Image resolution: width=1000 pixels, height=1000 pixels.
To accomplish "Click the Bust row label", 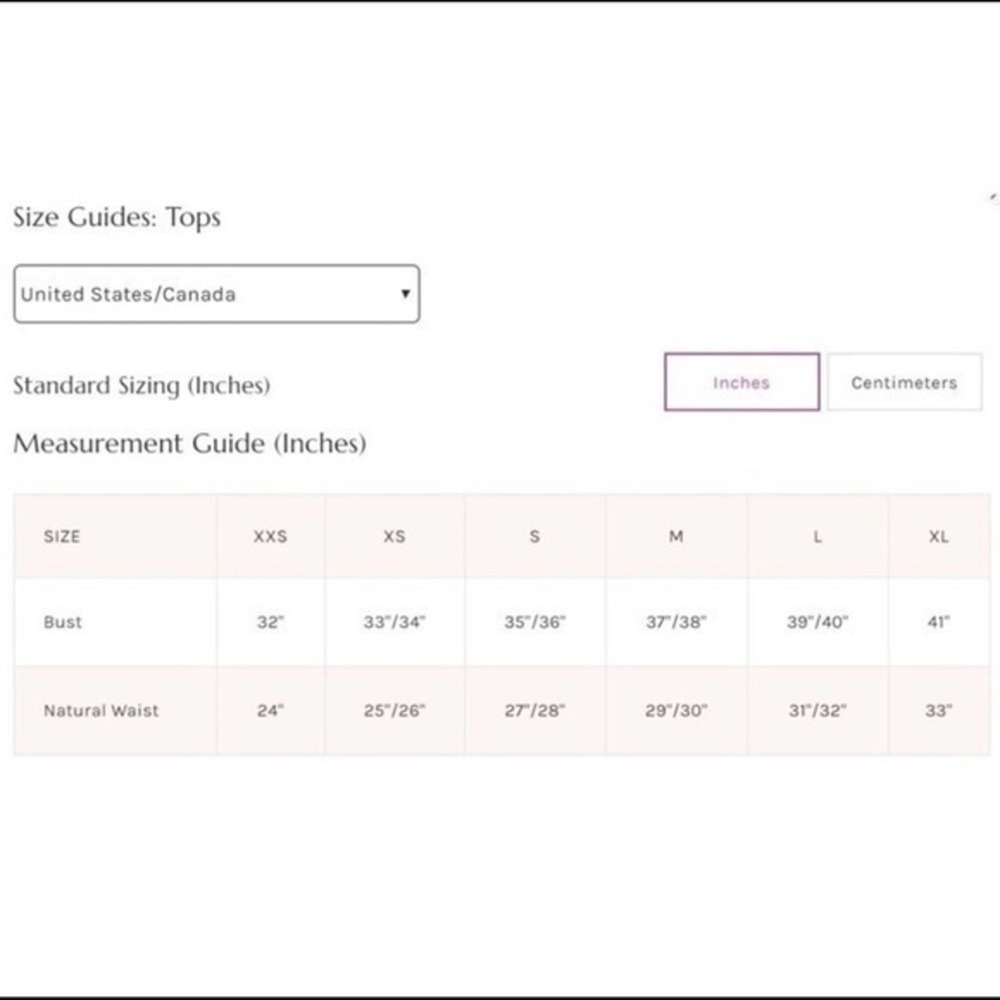I will point(62,622).
